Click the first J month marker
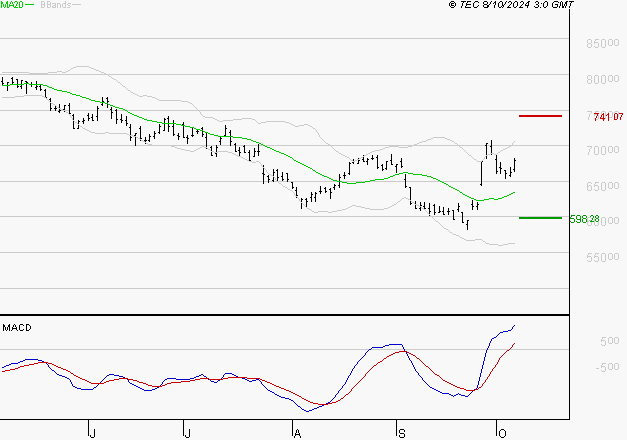This screenshot has width=627, height=440. click(92, 433)
